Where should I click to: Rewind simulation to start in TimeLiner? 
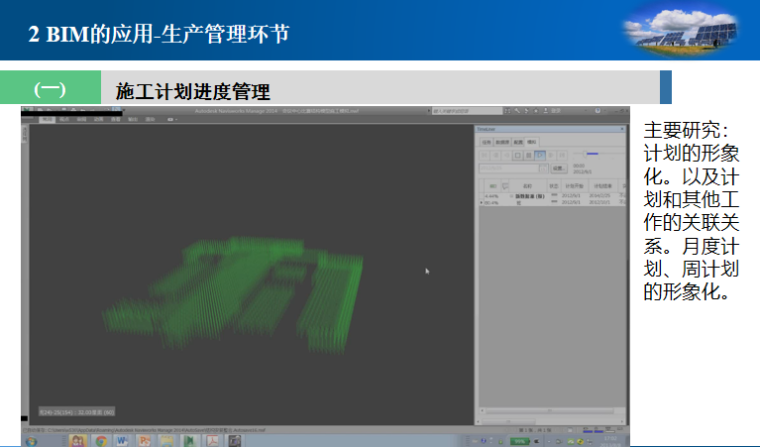[x=482, y=155]
